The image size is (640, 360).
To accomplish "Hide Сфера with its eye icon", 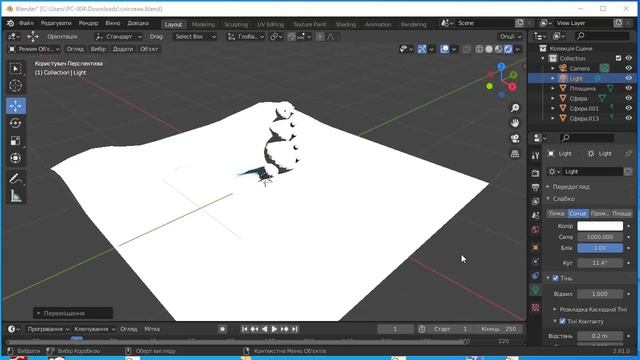I will [629, 98].
